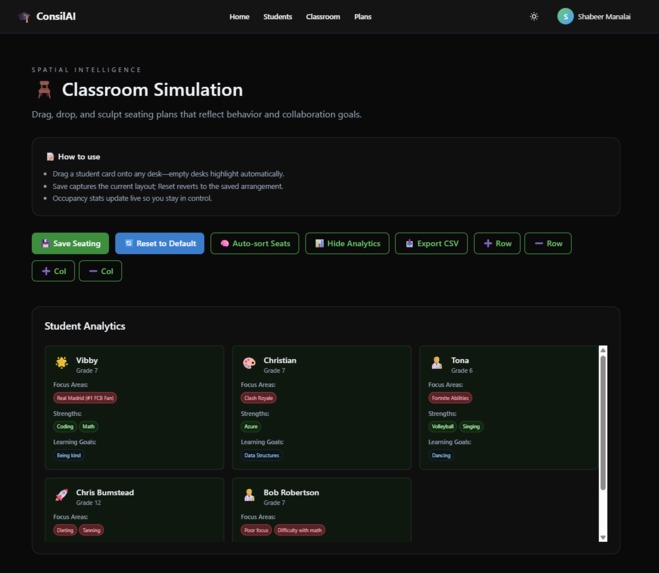Click Reset to Default button
The height and width of the screenshot is (573, 659).
(x=160, y=243)
